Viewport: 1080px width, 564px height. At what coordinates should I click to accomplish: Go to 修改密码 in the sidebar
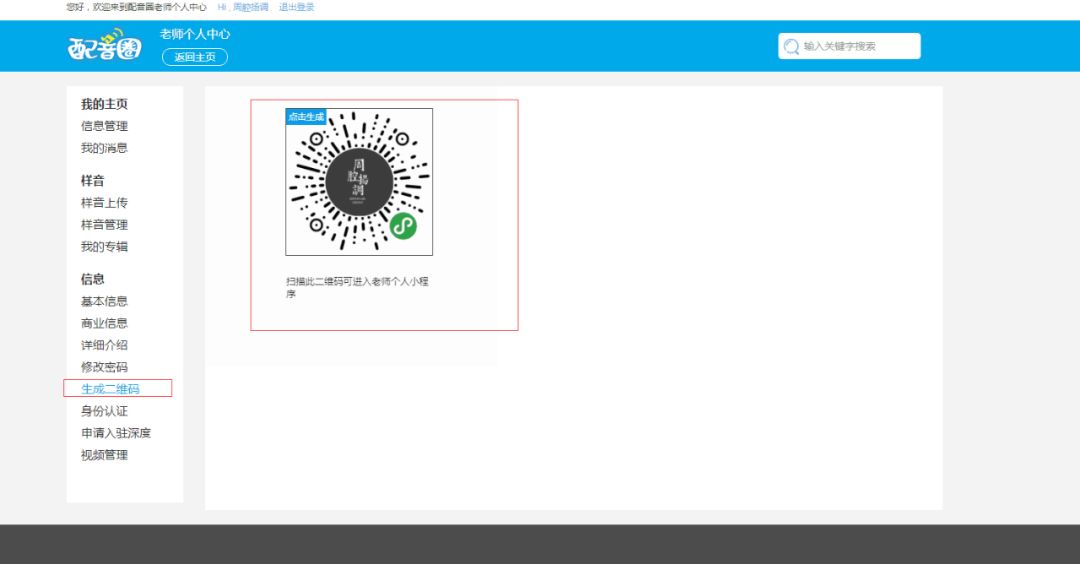[104, 367]
